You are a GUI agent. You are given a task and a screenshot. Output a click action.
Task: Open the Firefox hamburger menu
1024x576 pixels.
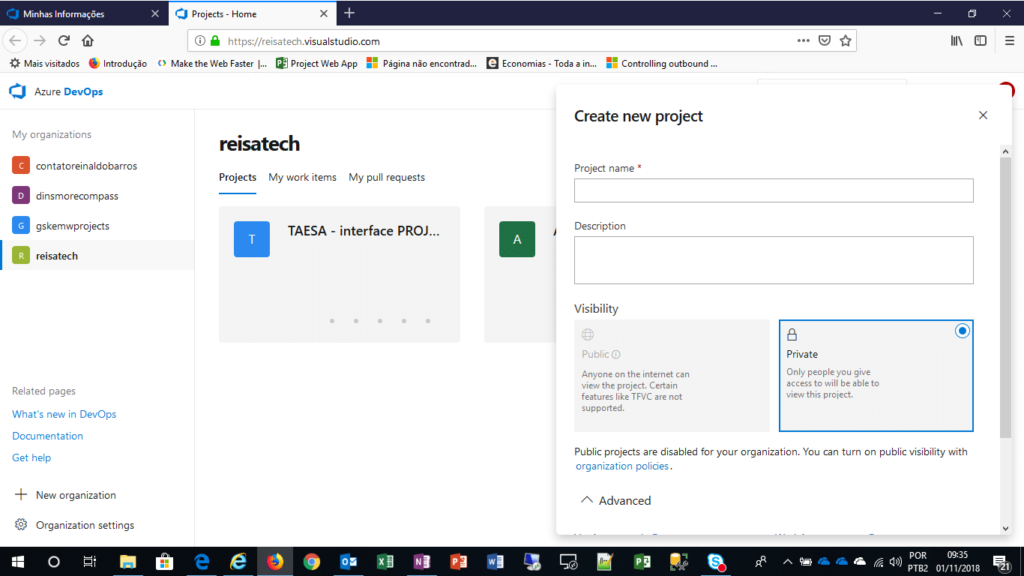(x=1010, y=40)
